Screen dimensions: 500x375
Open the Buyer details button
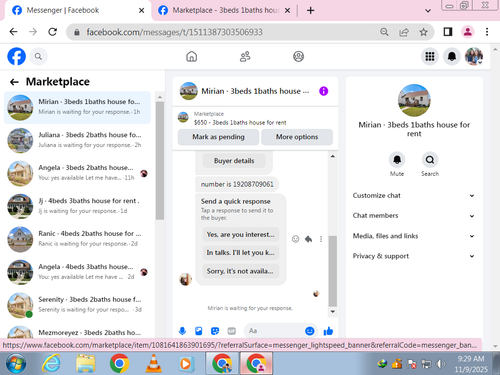234,161
